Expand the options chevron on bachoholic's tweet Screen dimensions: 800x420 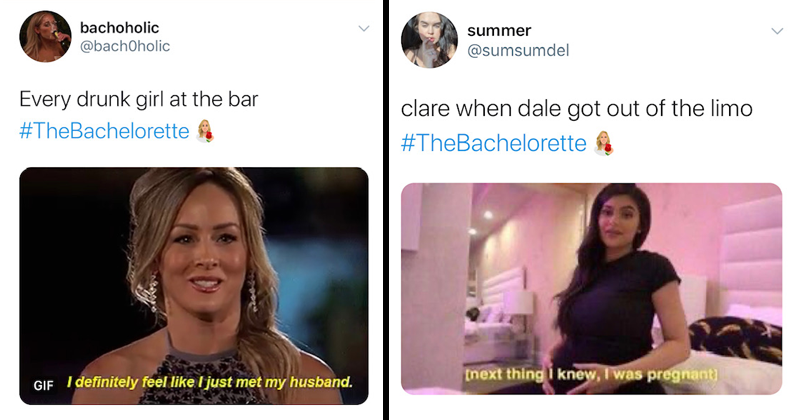pos(364,28)
